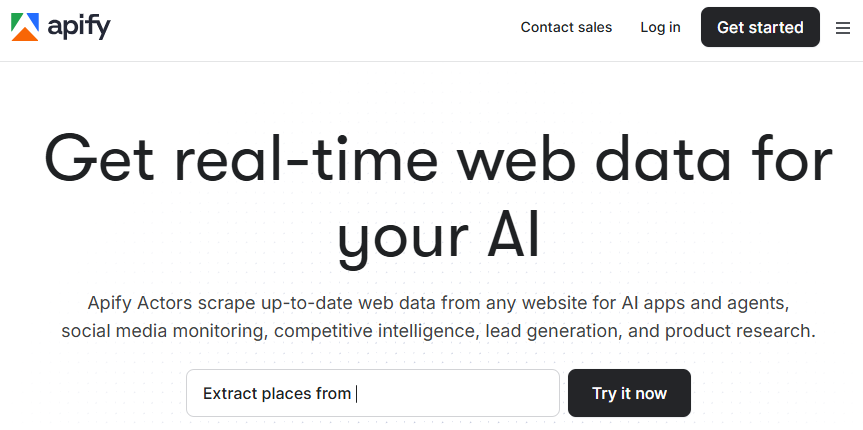Click the blinking text cursor in the prompt box

(x=356, y=393)
